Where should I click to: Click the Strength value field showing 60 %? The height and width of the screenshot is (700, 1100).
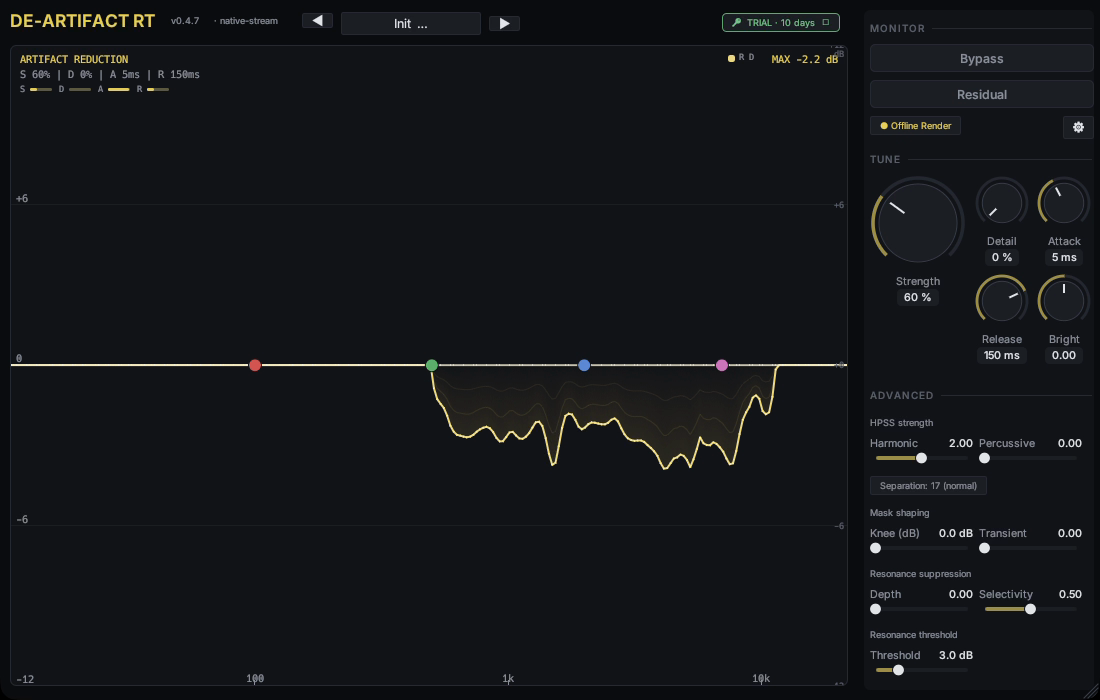click(918, 297)
